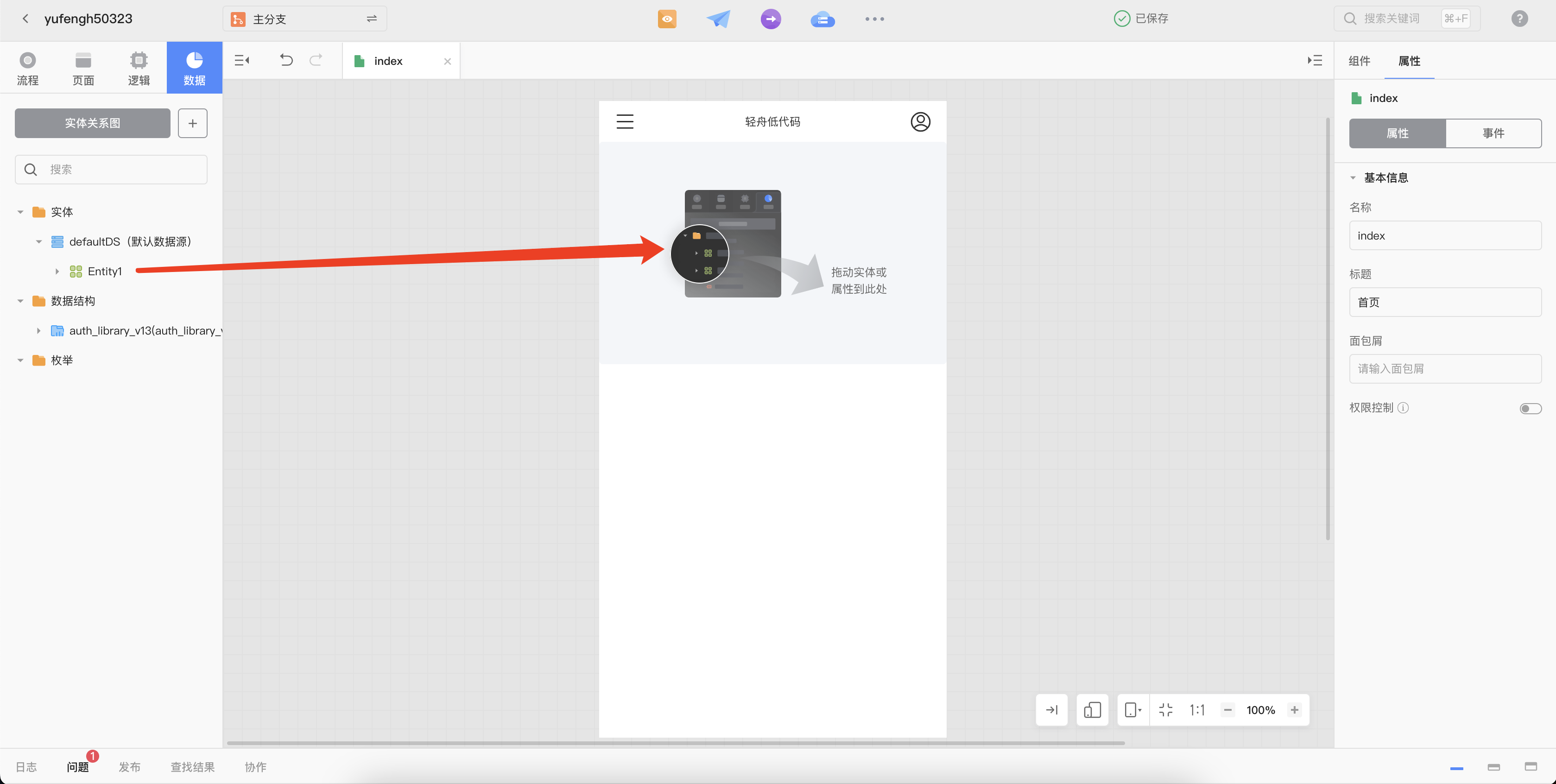This screenshot has width=1556, height=784.
Task: Click the user avatar icon in preview
Action: pos(920,121)
